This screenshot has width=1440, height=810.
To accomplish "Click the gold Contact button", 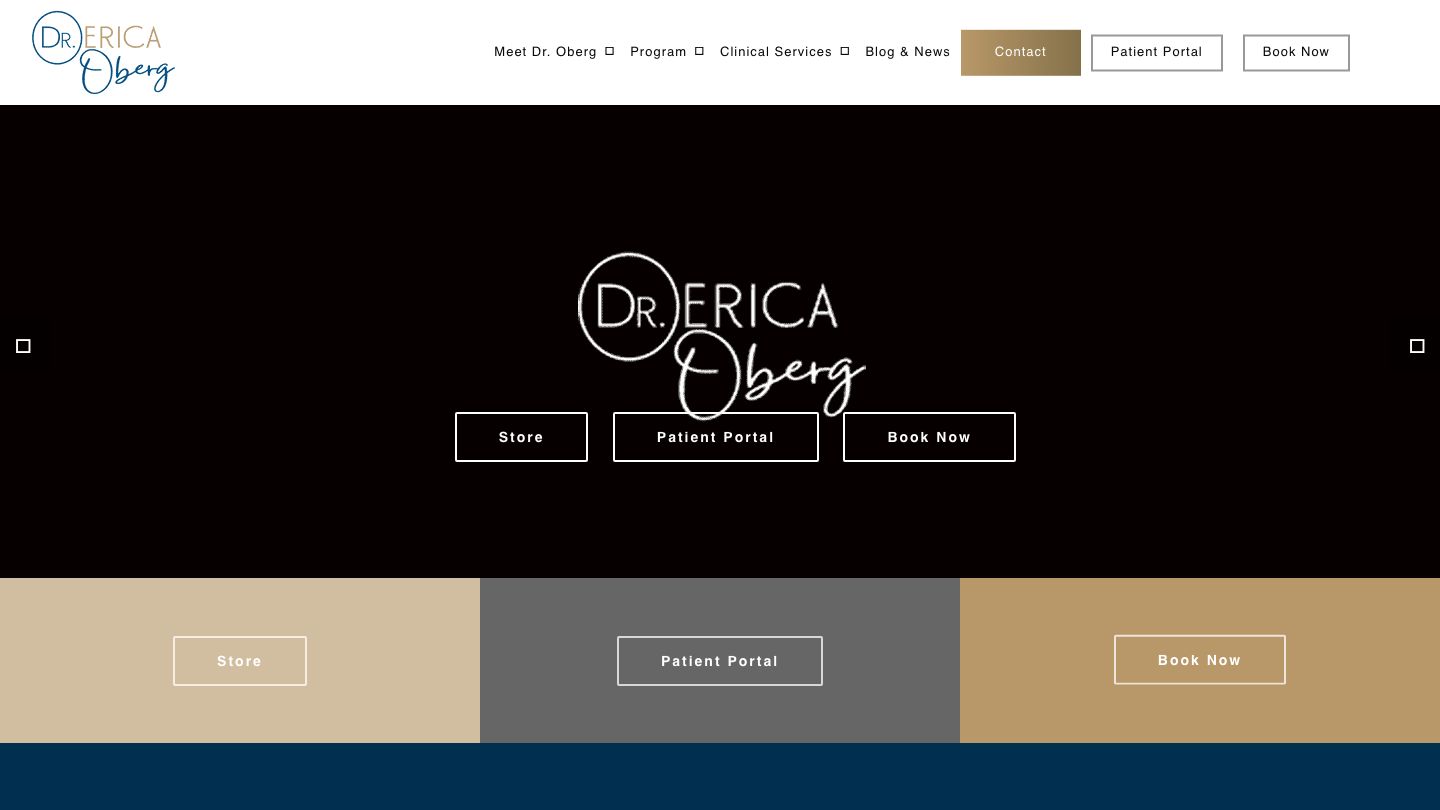I will tap(1020, 52).
